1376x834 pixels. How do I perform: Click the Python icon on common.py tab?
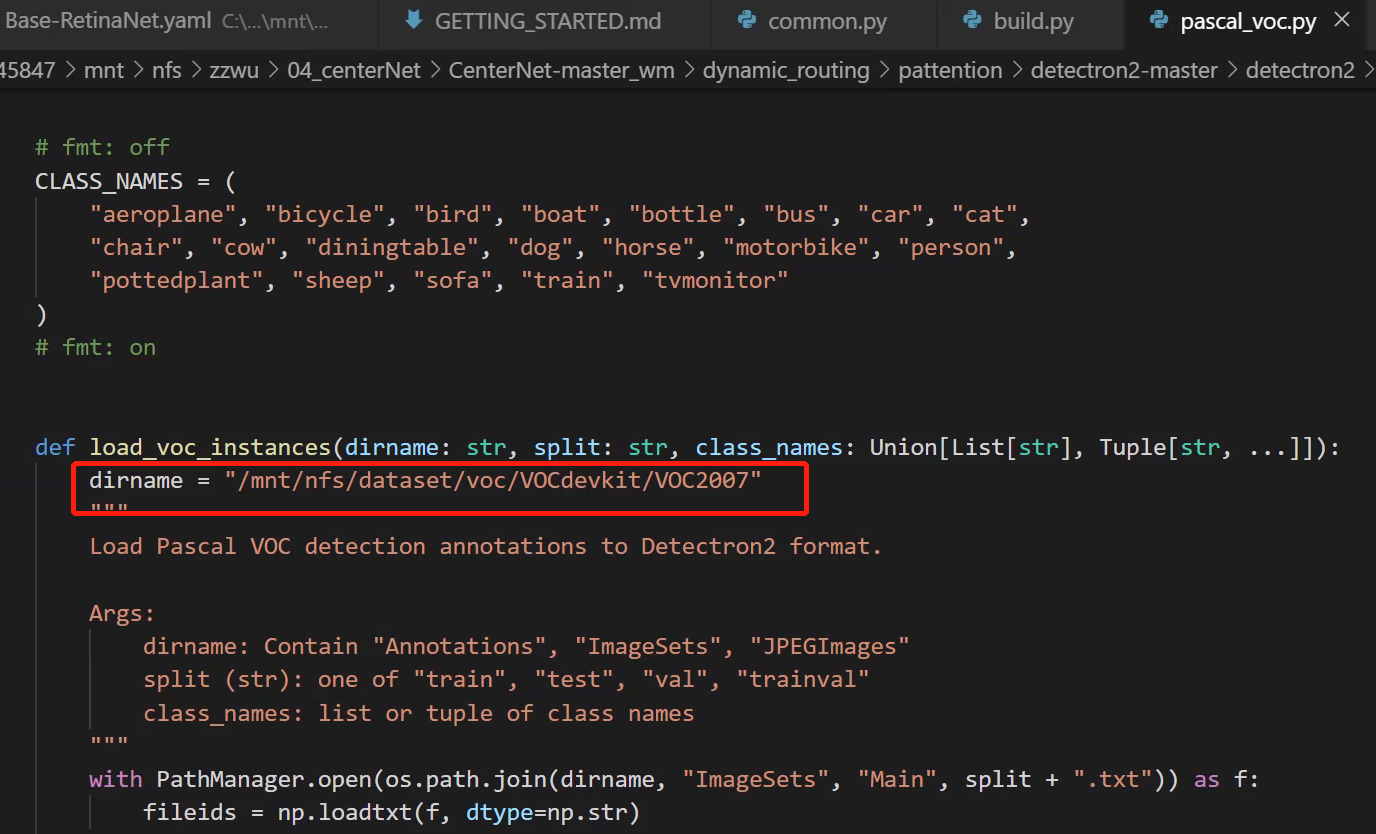coord(744,22)
